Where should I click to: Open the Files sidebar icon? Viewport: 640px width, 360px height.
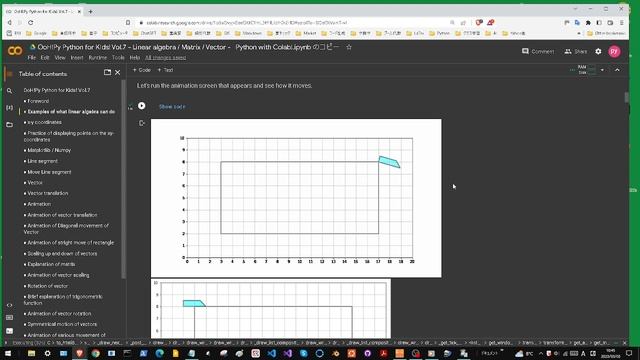tap(9, 124)
